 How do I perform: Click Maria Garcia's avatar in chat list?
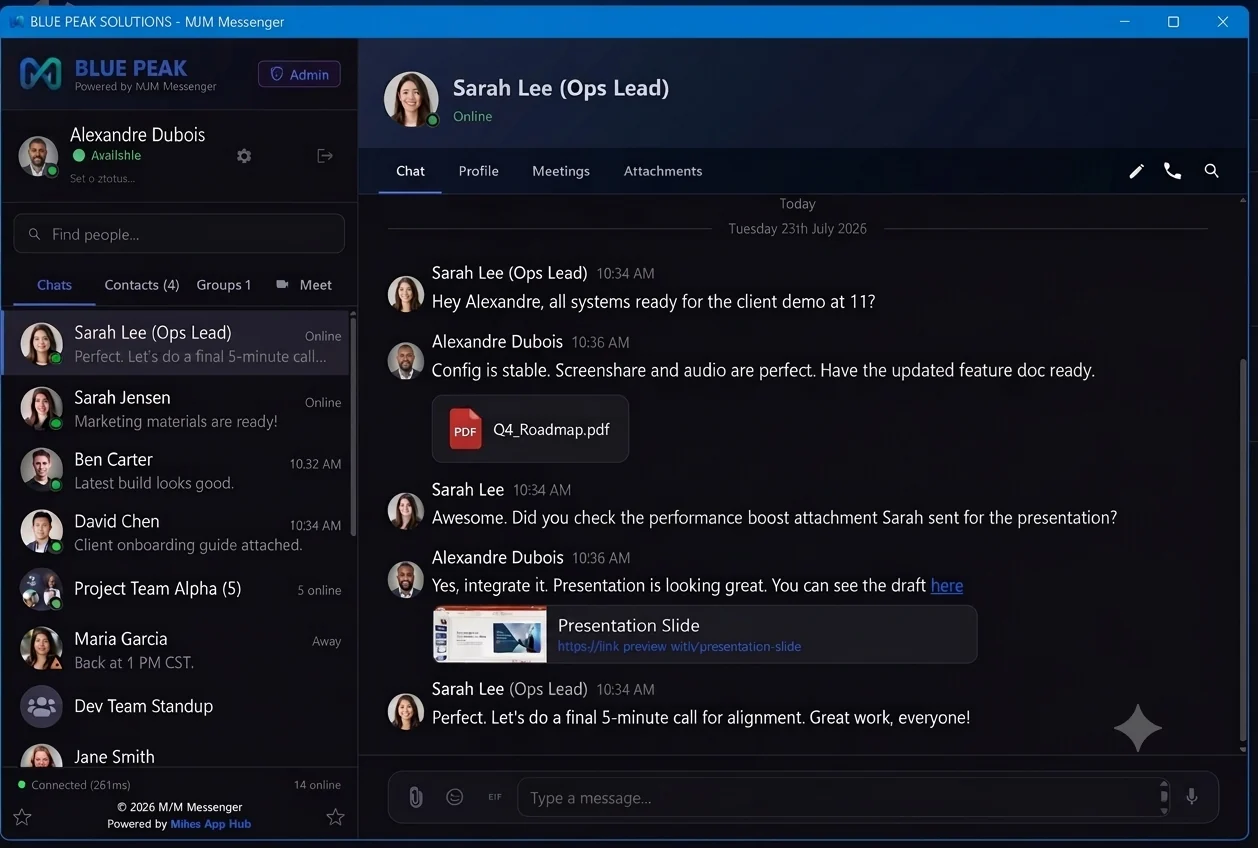coord(41,649)
